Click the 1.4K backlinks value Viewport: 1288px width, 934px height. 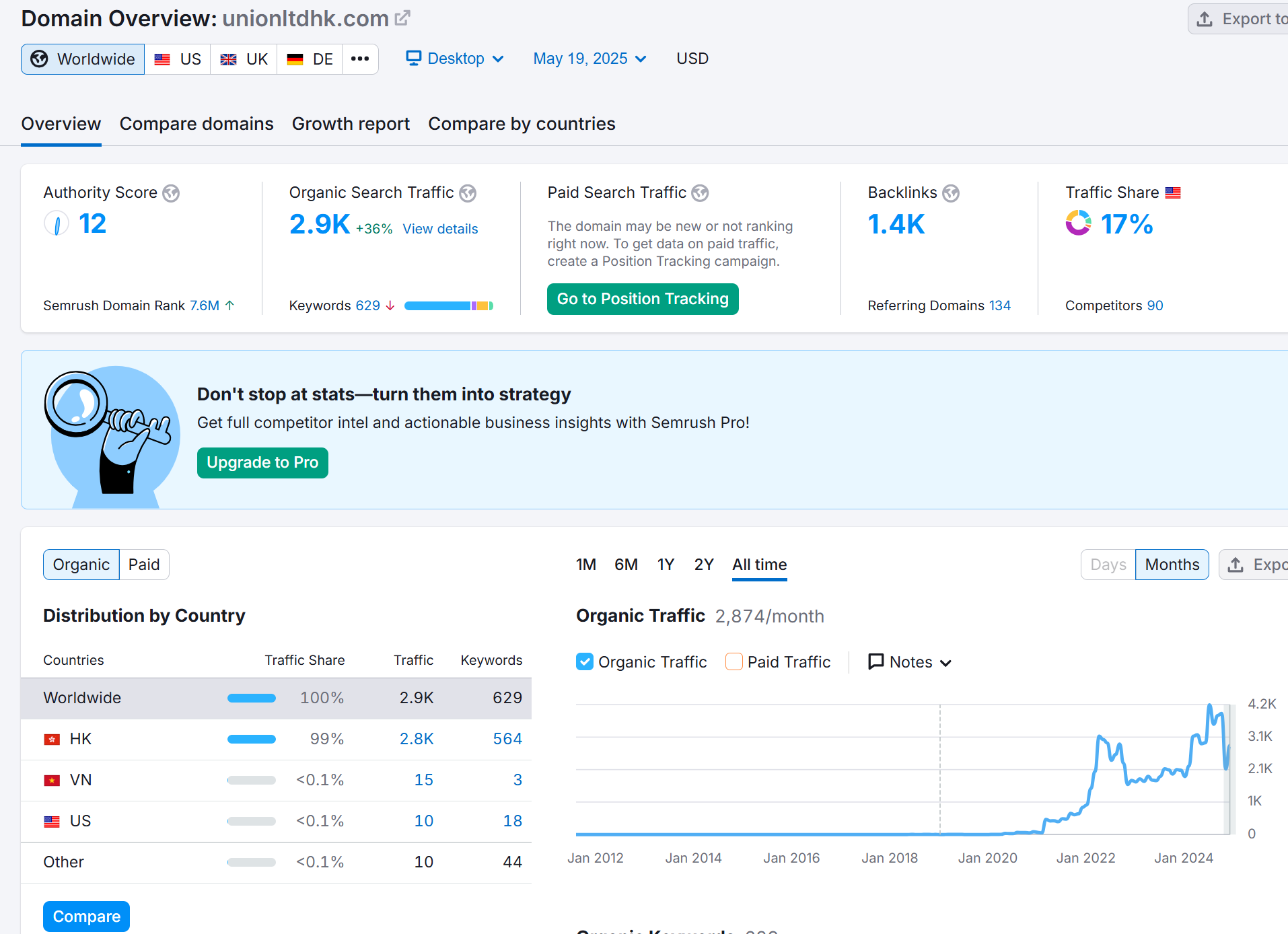pos(896,224)
